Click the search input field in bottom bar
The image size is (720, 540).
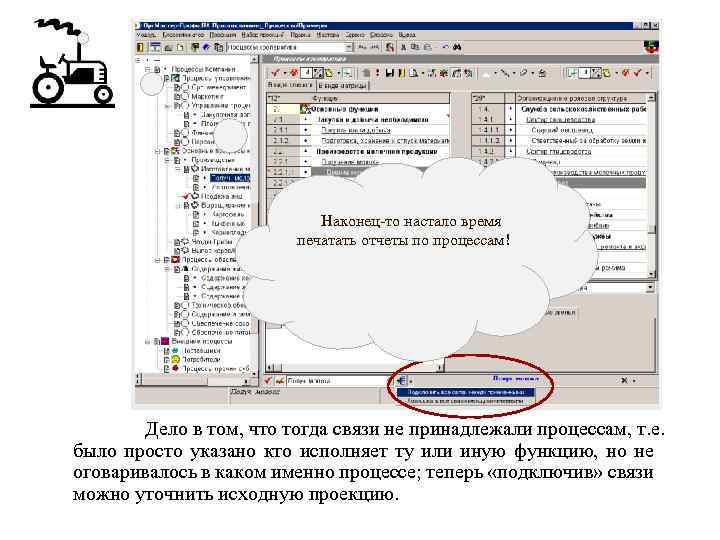[x=338, y=381]
